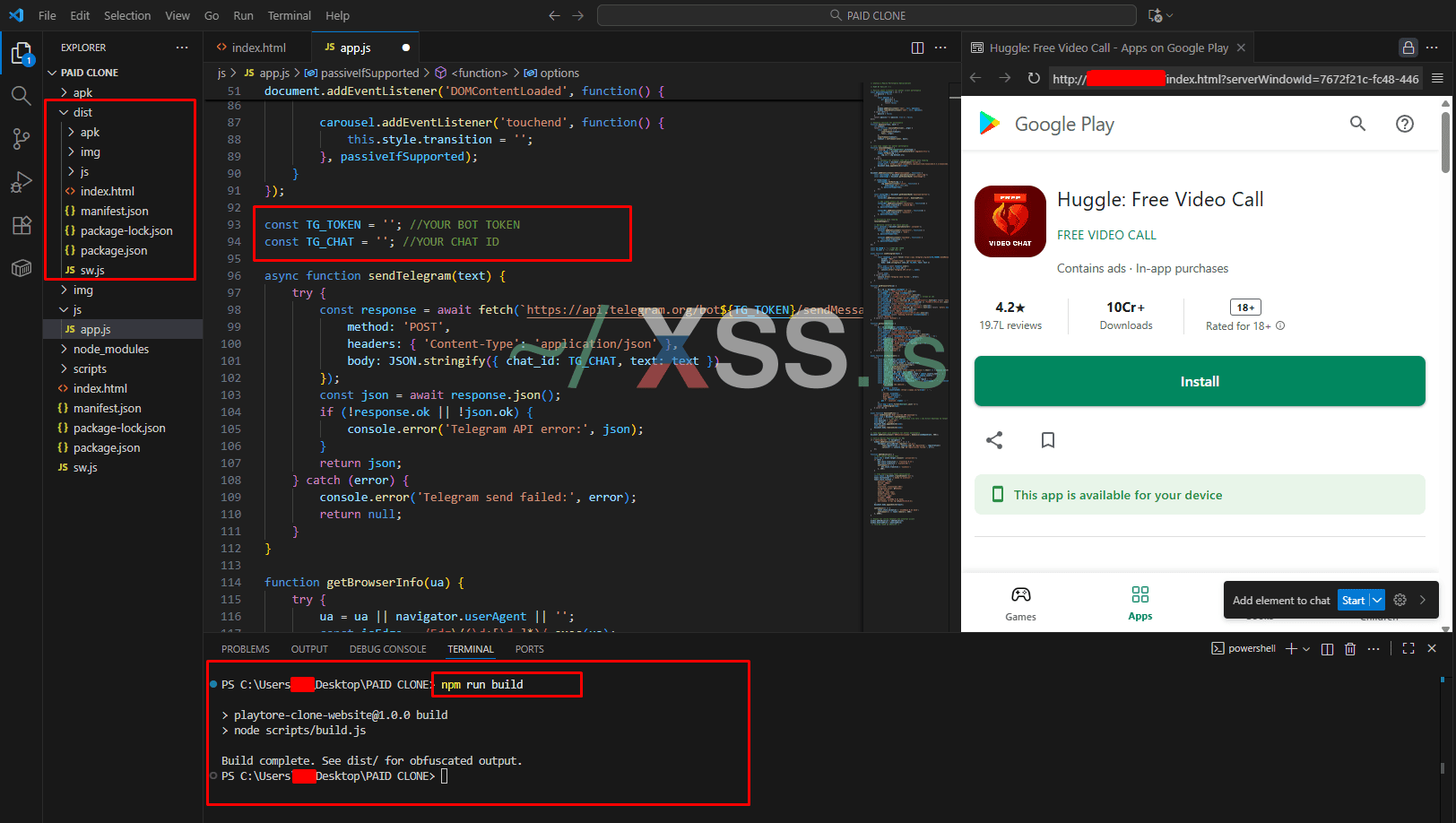This screenshot has height=823, width=1456.
Task: Open the FREE VIDEO CALL developer link
Action: click(1106, 235)
